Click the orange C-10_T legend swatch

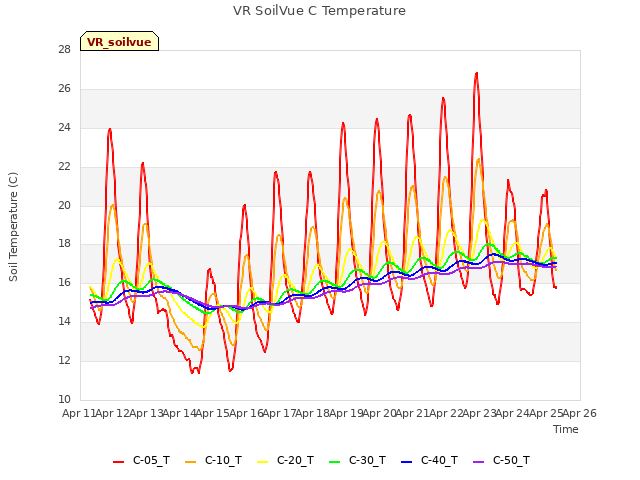coord(191,462)
